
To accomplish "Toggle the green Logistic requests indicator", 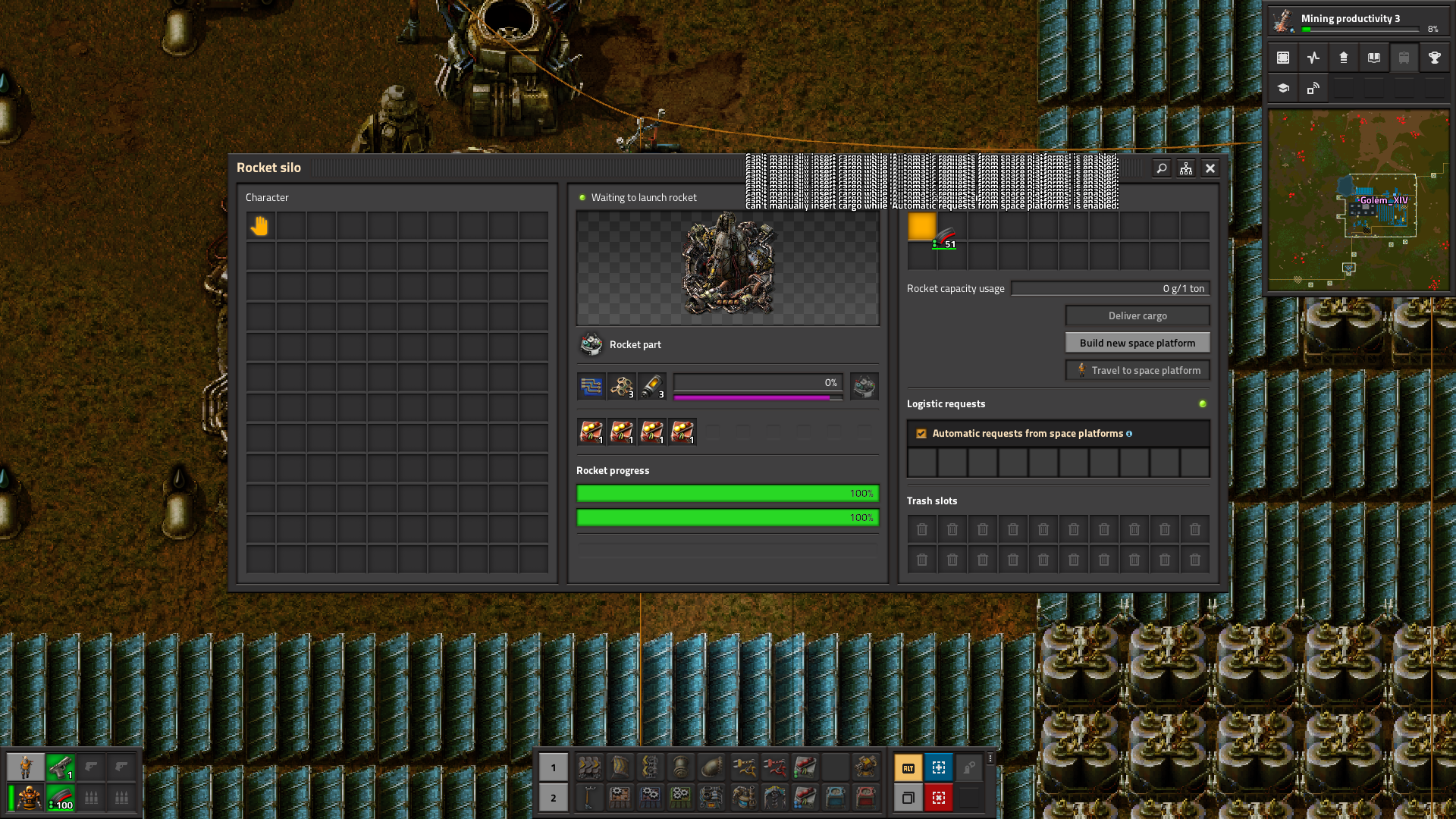I will [1203, 403].
